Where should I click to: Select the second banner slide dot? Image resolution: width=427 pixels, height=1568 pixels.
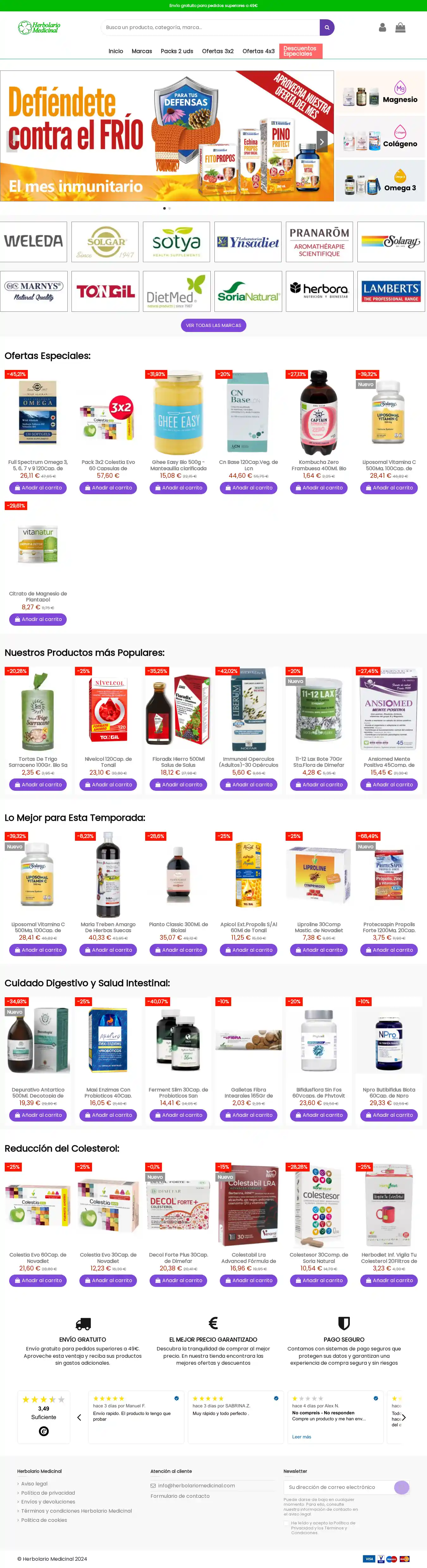169,208
